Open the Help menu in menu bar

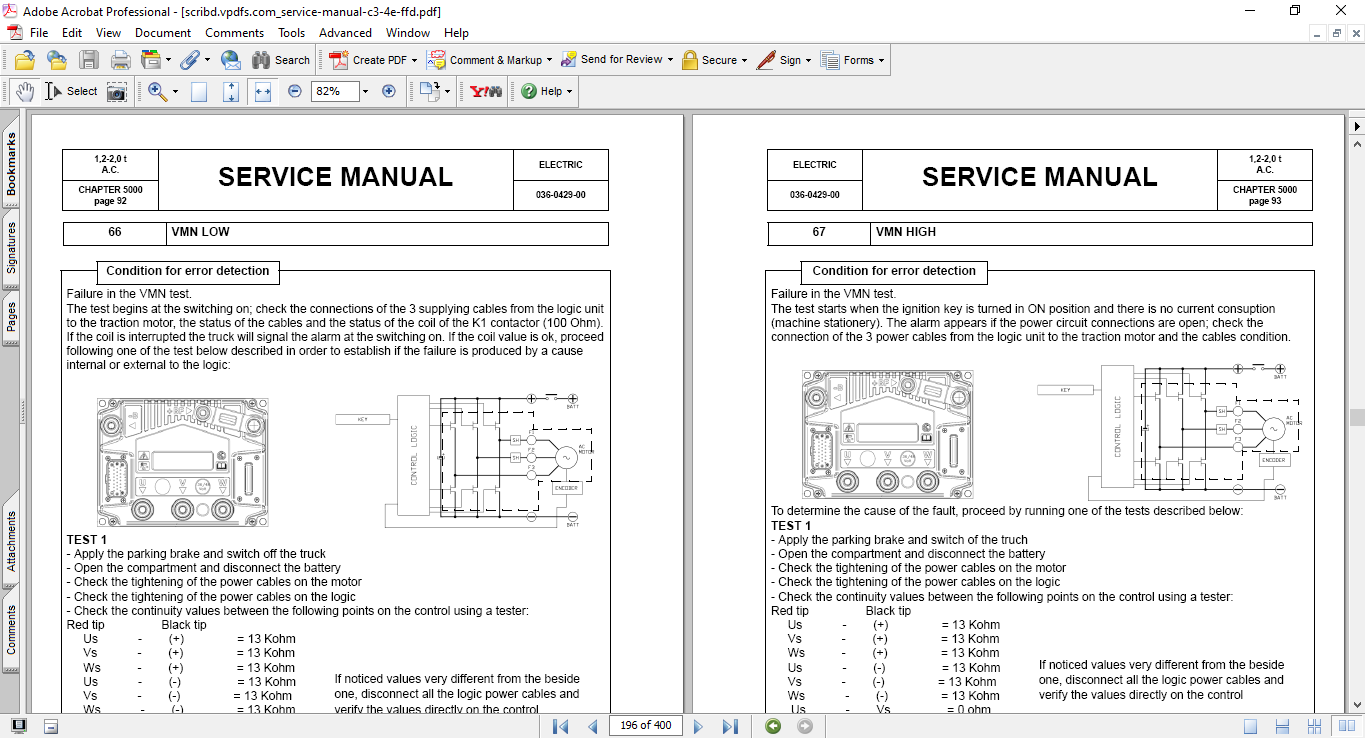pos(456,33)
